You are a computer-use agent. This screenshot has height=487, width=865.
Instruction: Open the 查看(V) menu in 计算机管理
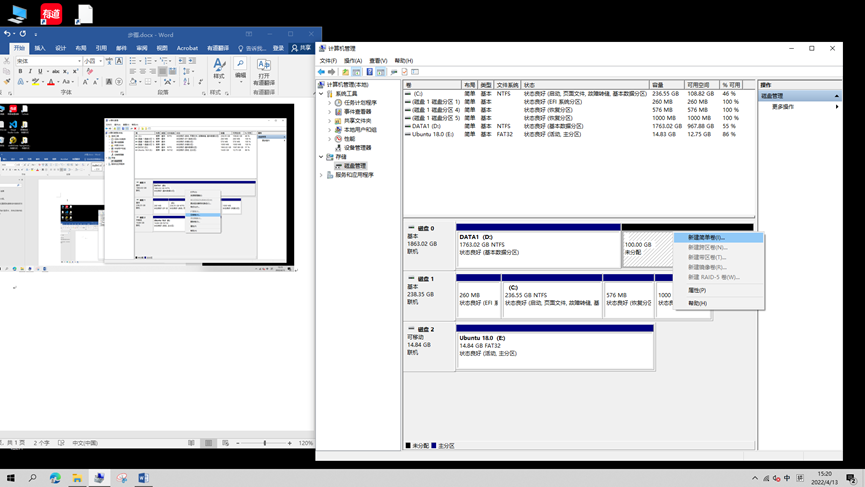(x=378, y=61)
